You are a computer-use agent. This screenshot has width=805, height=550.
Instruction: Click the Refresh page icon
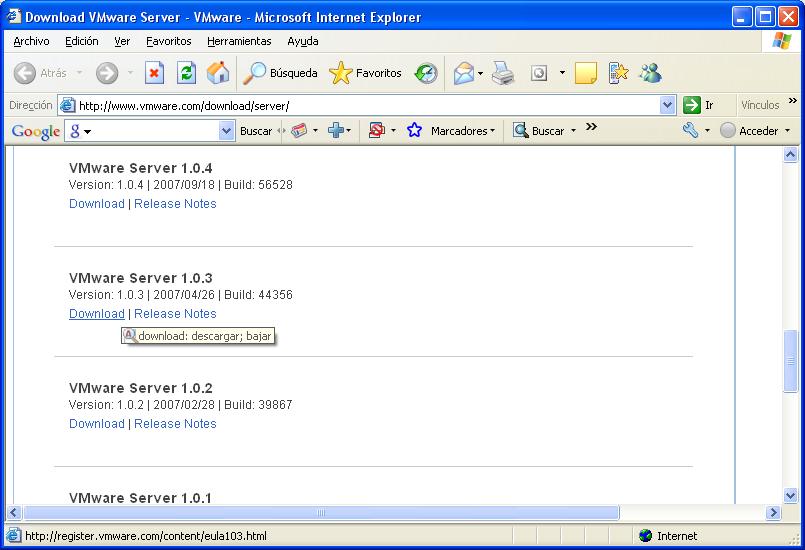point(186,73)
